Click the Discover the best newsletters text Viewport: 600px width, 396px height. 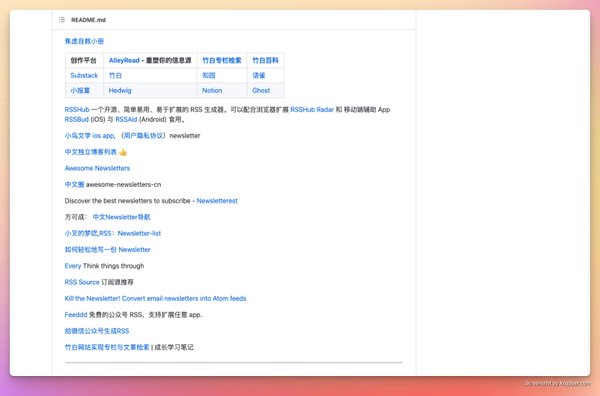(127, 200)
